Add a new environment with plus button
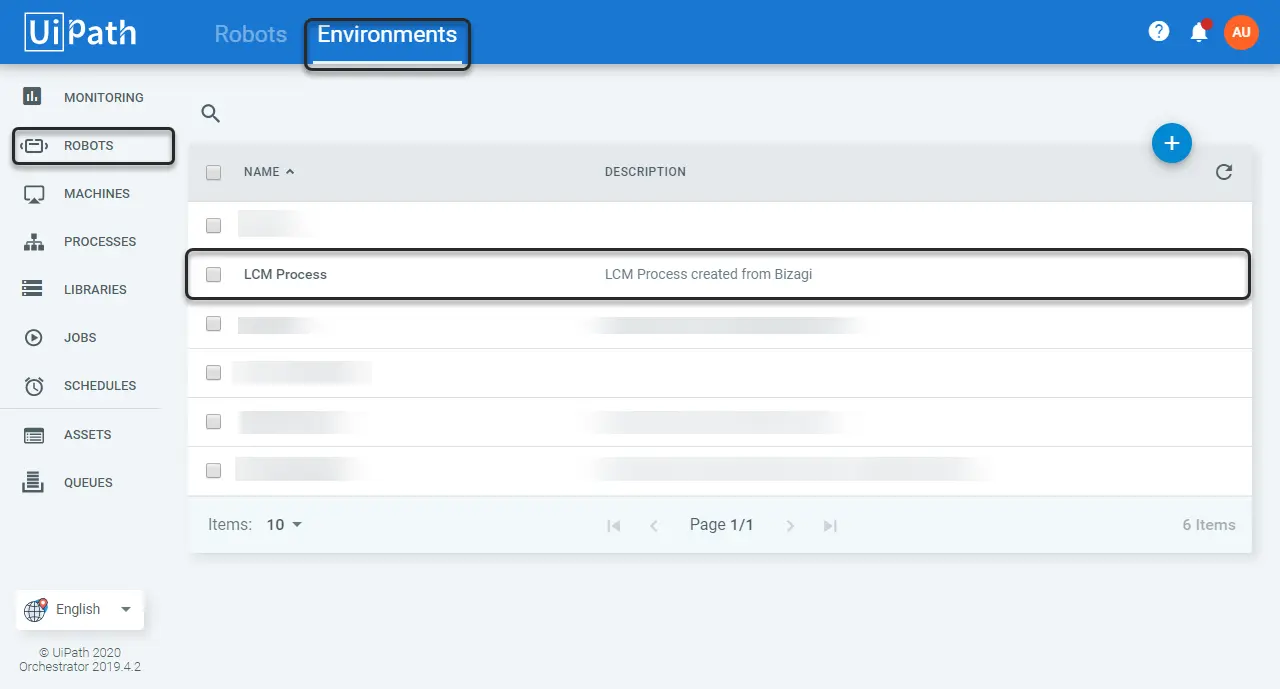Image resolution: width=1280 pixels, height=689 pixels. click(1172, 143)
